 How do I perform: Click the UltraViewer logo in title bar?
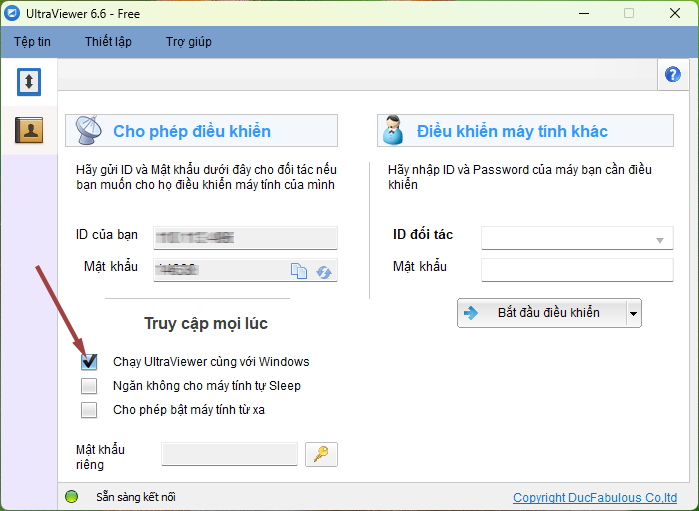coord(13,13)
